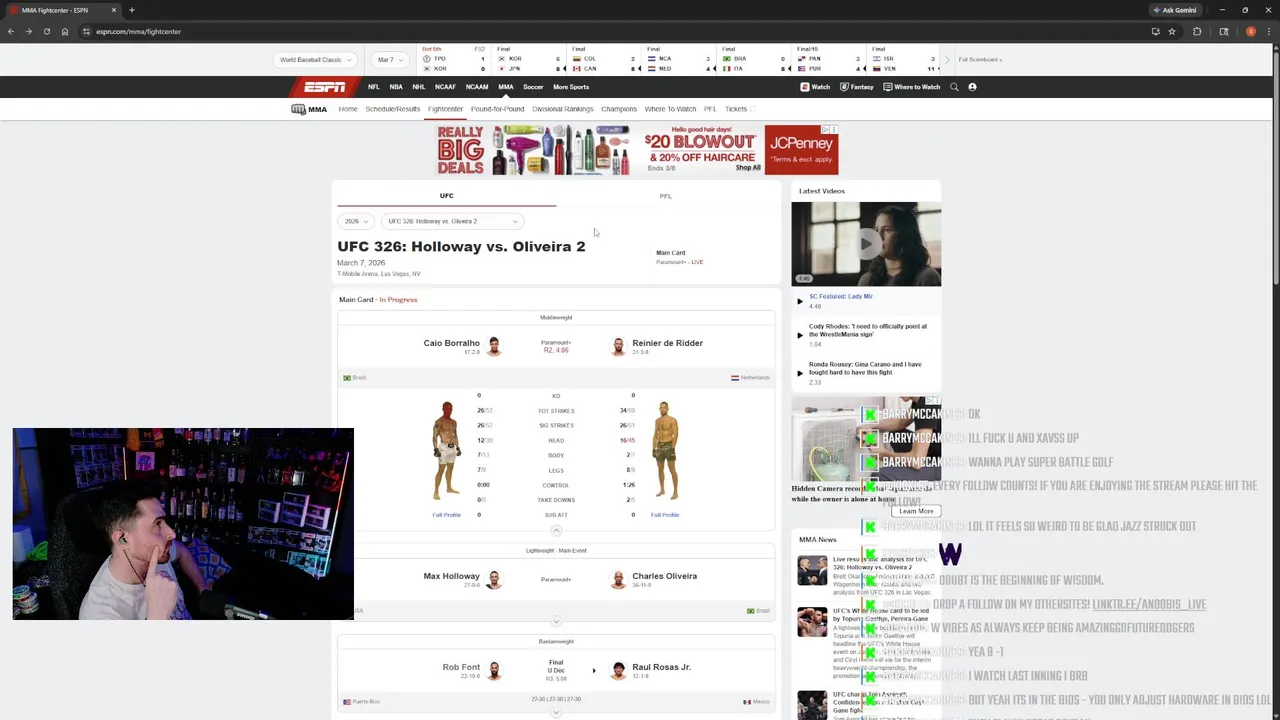Play the Latest Videos main thumbnail
The height and width of the screenshot is (720, 1280).
pos(866,244)
